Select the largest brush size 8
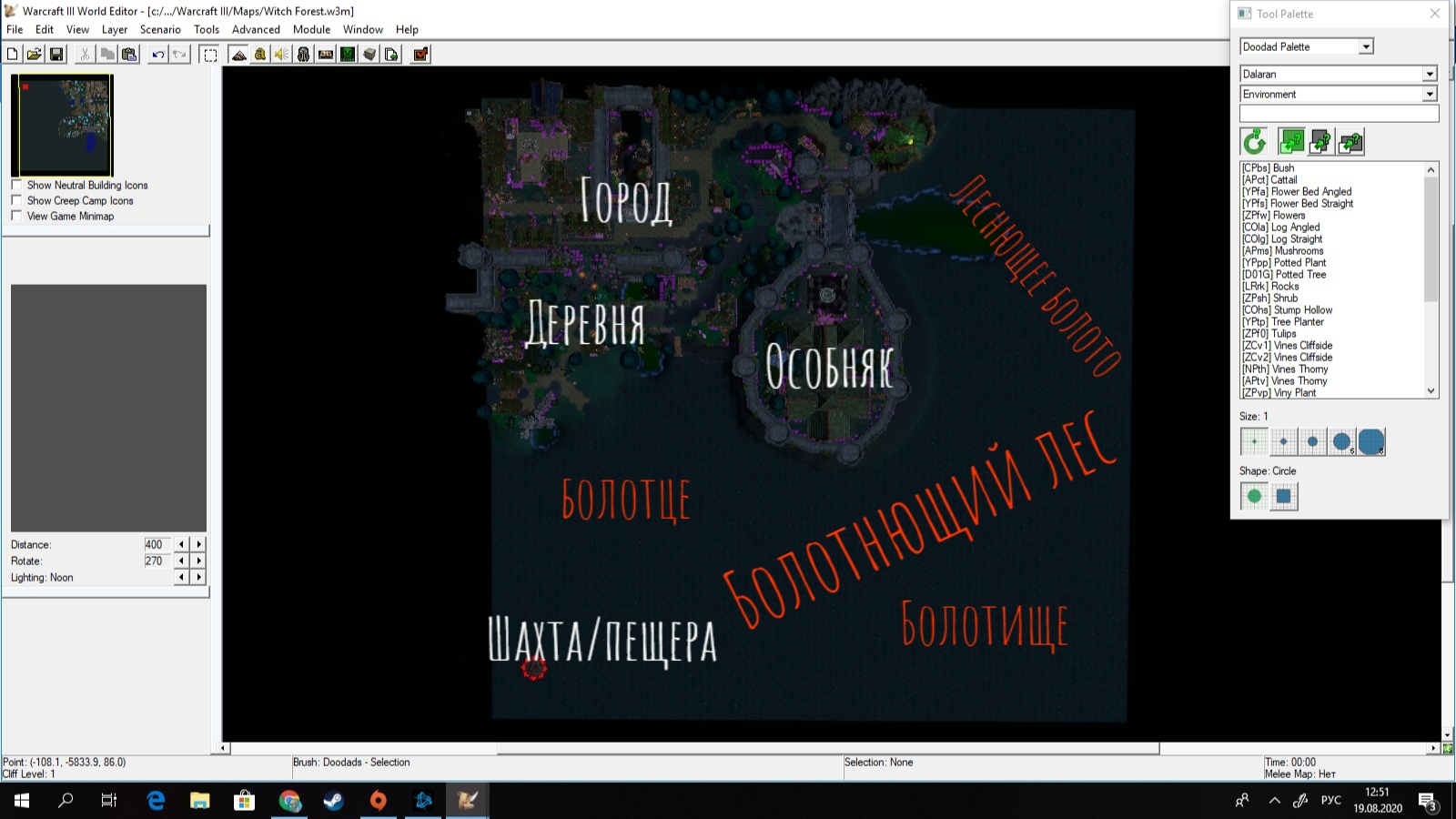Image resolution: width=1456 pixels, height=819 pixels. pos(1370,441)
